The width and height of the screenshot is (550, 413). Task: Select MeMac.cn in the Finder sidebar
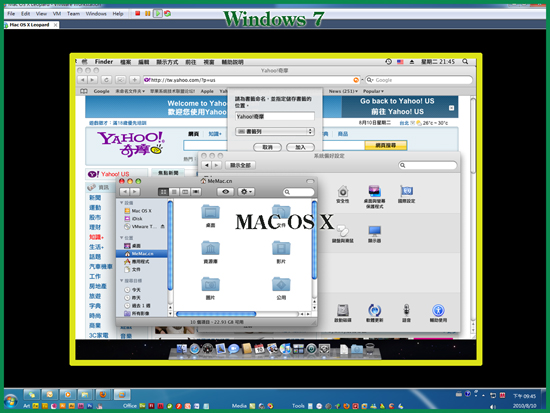(142, 254)
